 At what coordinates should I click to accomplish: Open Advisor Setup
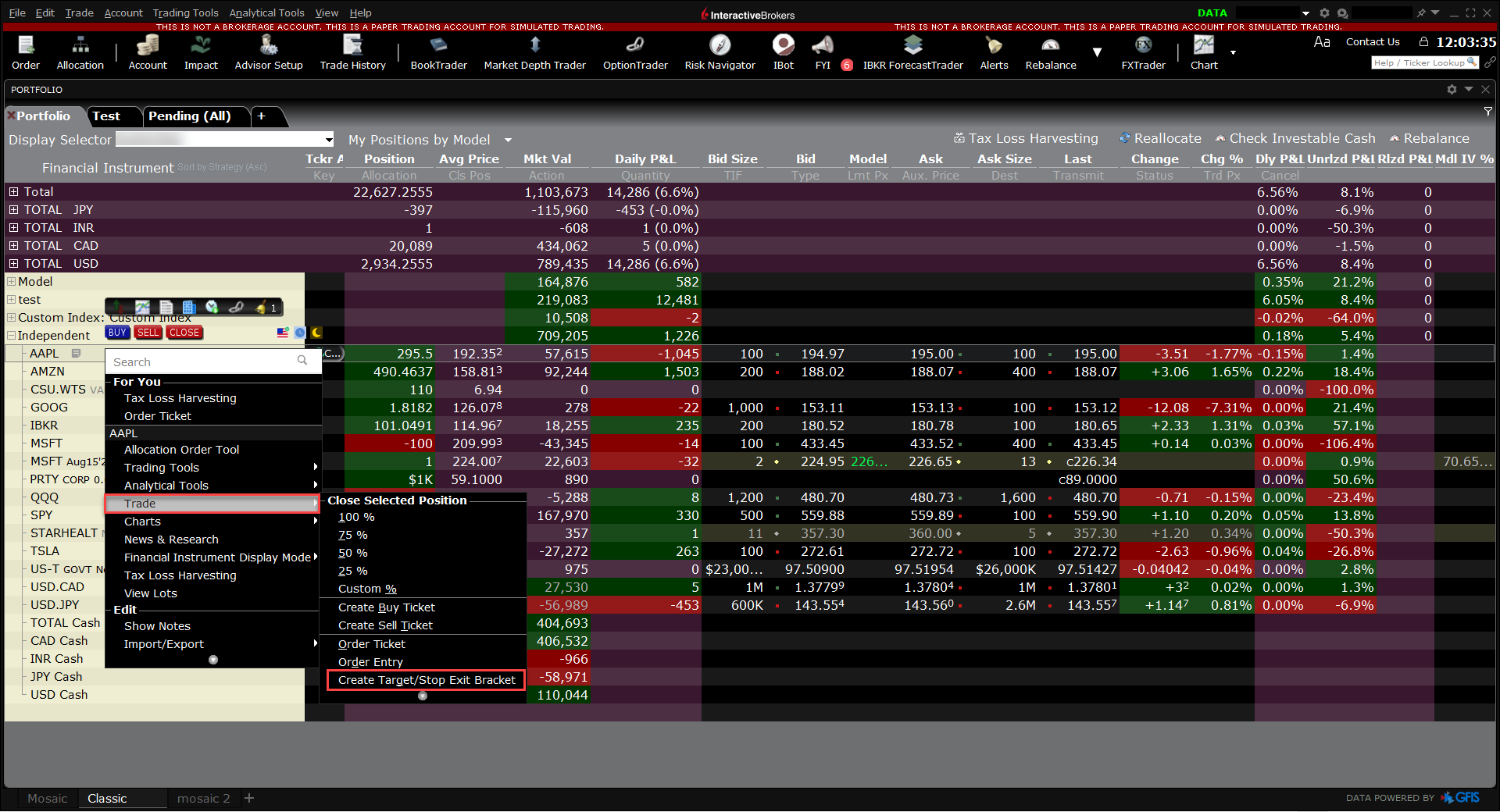(269, 53)
